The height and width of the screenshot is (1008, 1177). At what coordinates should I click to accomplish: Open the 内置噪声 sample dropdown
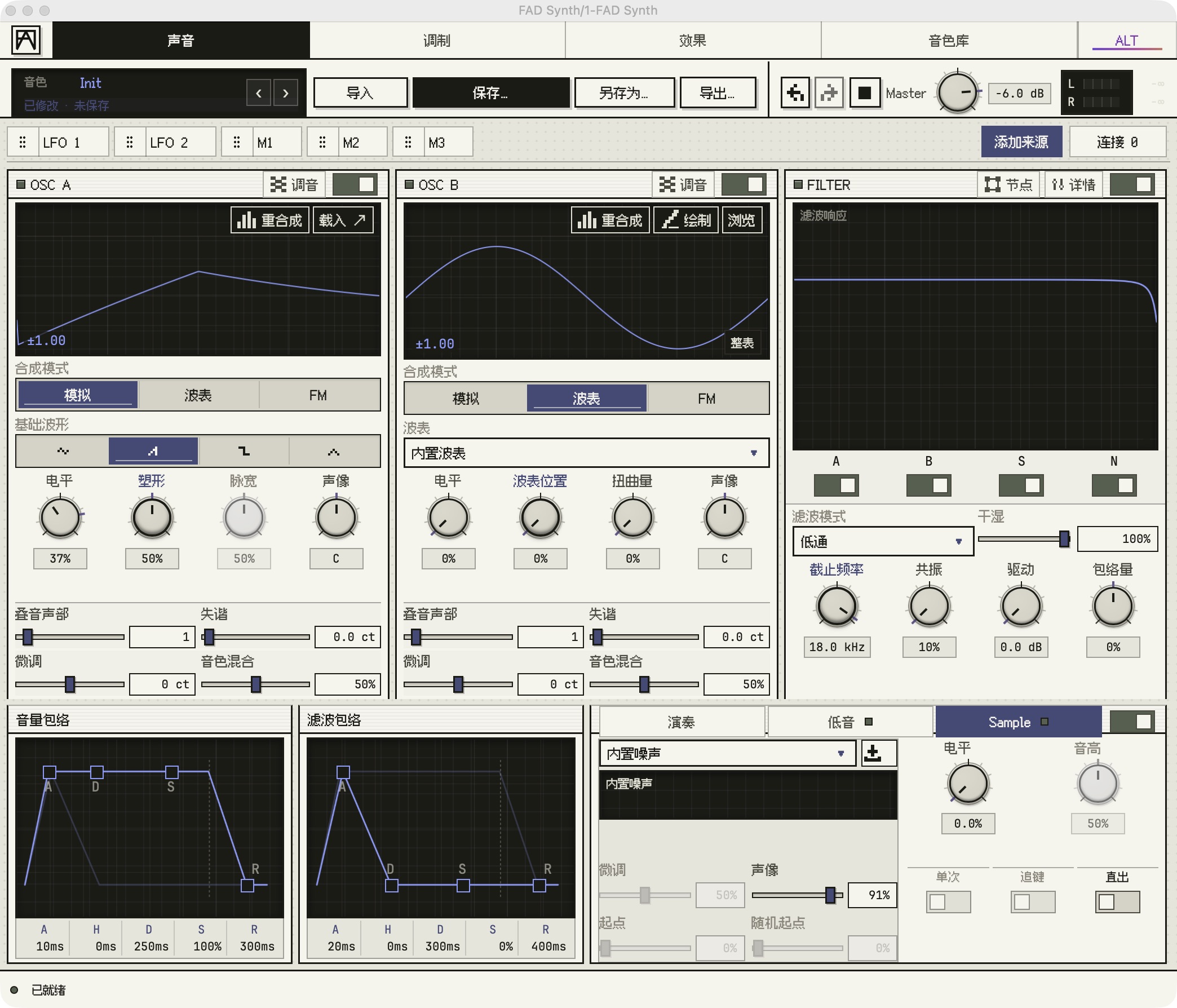coord(728,753)
